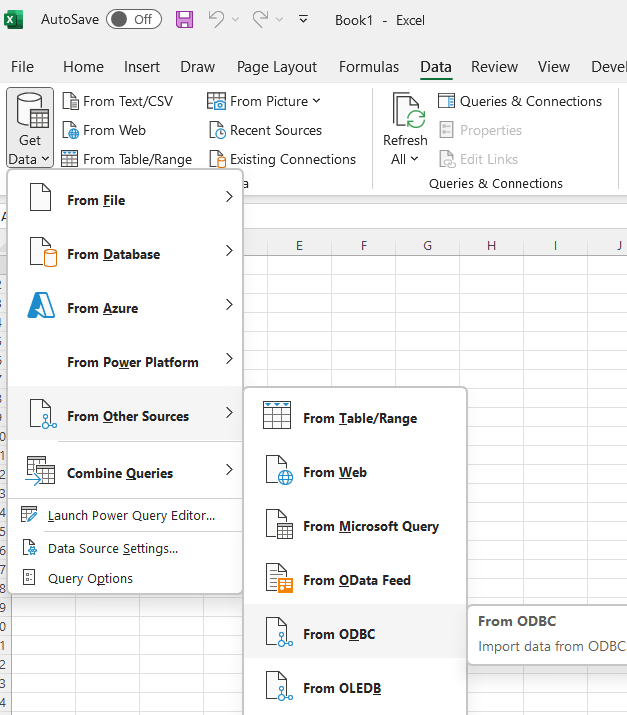Click the Get Data database icon
This screenshot has width=627, height=715.
[x=32, y=111]
